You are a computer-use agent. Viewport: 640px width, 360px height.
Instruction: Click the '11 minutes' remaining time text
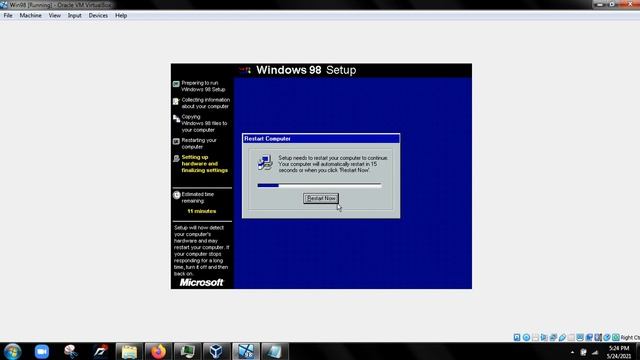coord(202,211)
